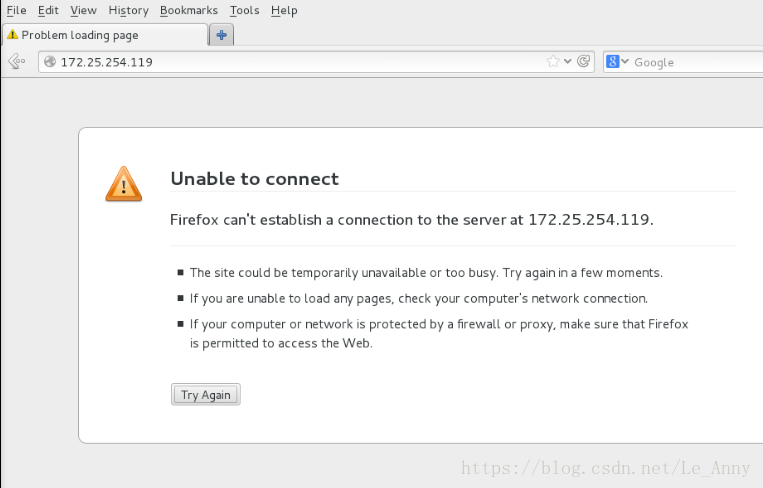Open the History menu
763x488 pixels.
click(x=128, y=10)
